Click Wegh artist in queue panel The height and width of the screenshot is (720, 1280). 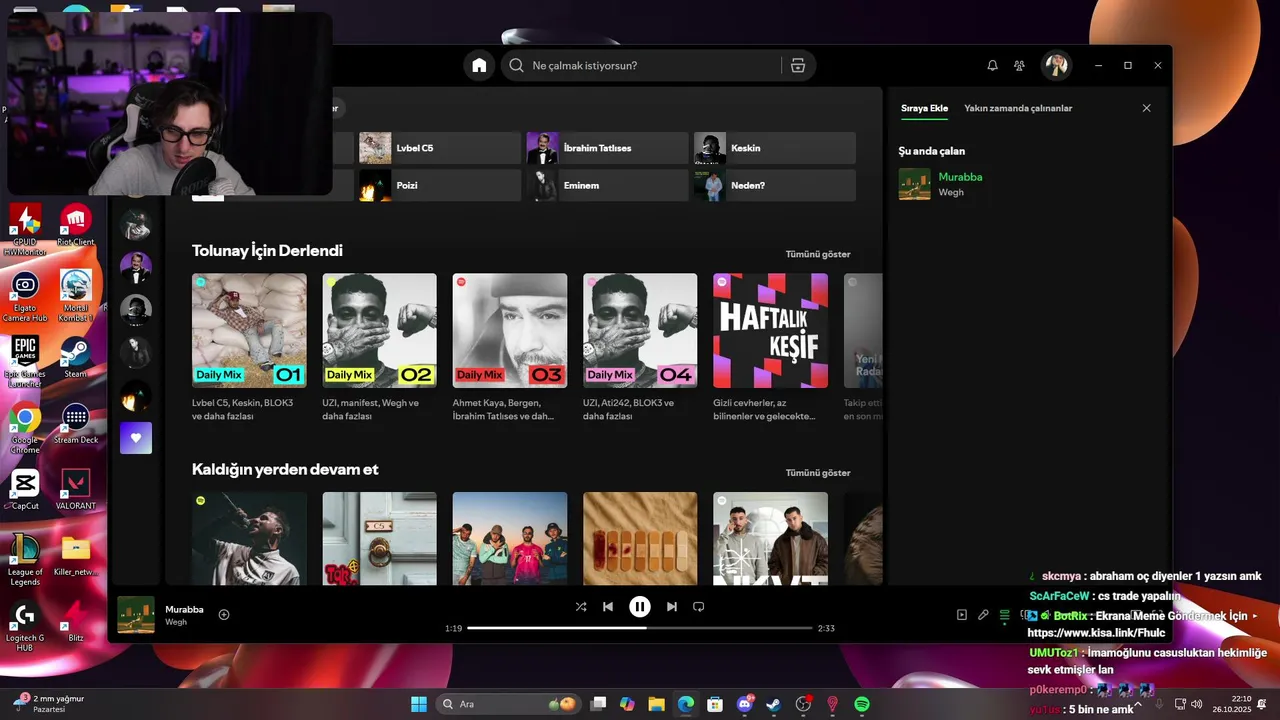point(951,192)
